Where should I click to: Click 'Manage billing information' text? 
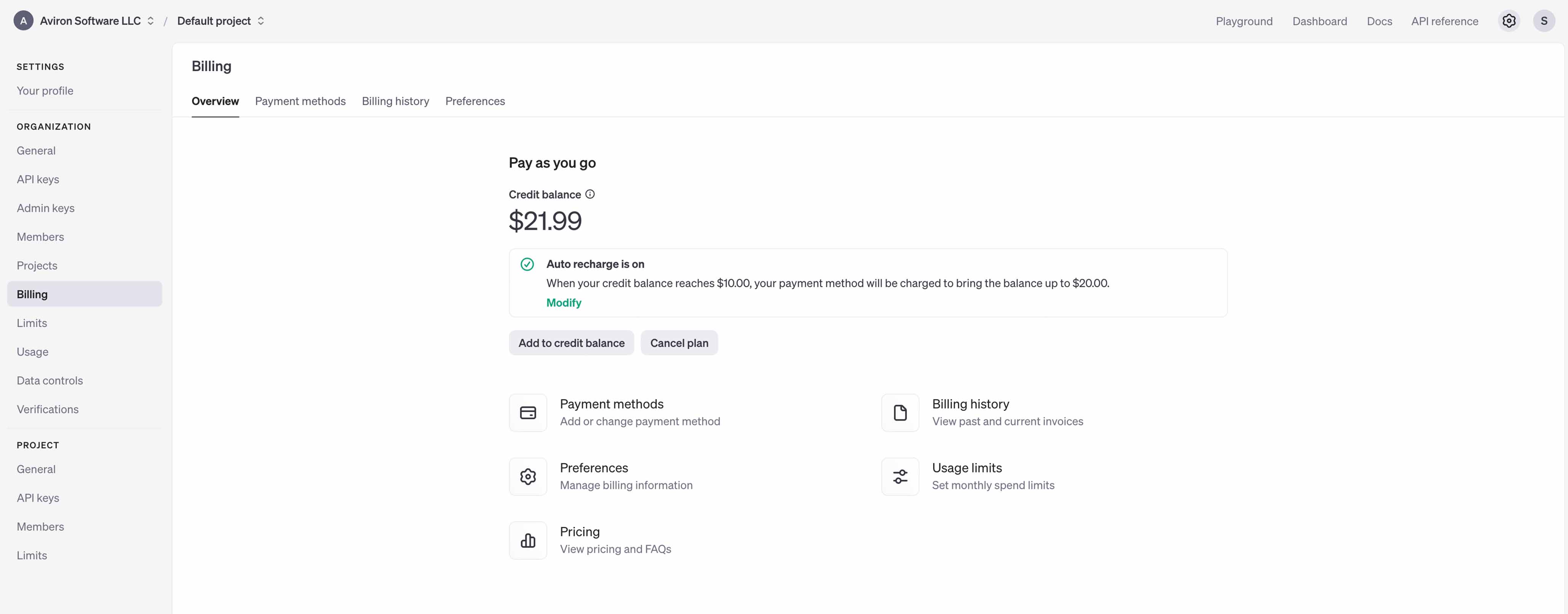coord(626,485)
